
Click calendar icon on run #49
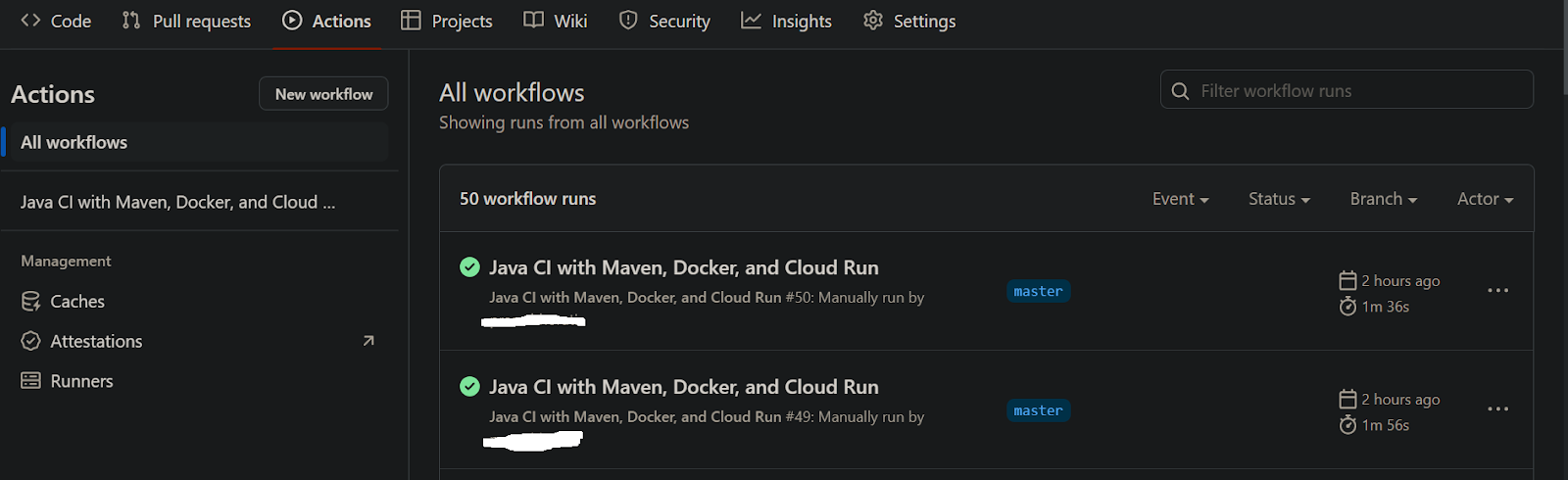(1347, 399)
